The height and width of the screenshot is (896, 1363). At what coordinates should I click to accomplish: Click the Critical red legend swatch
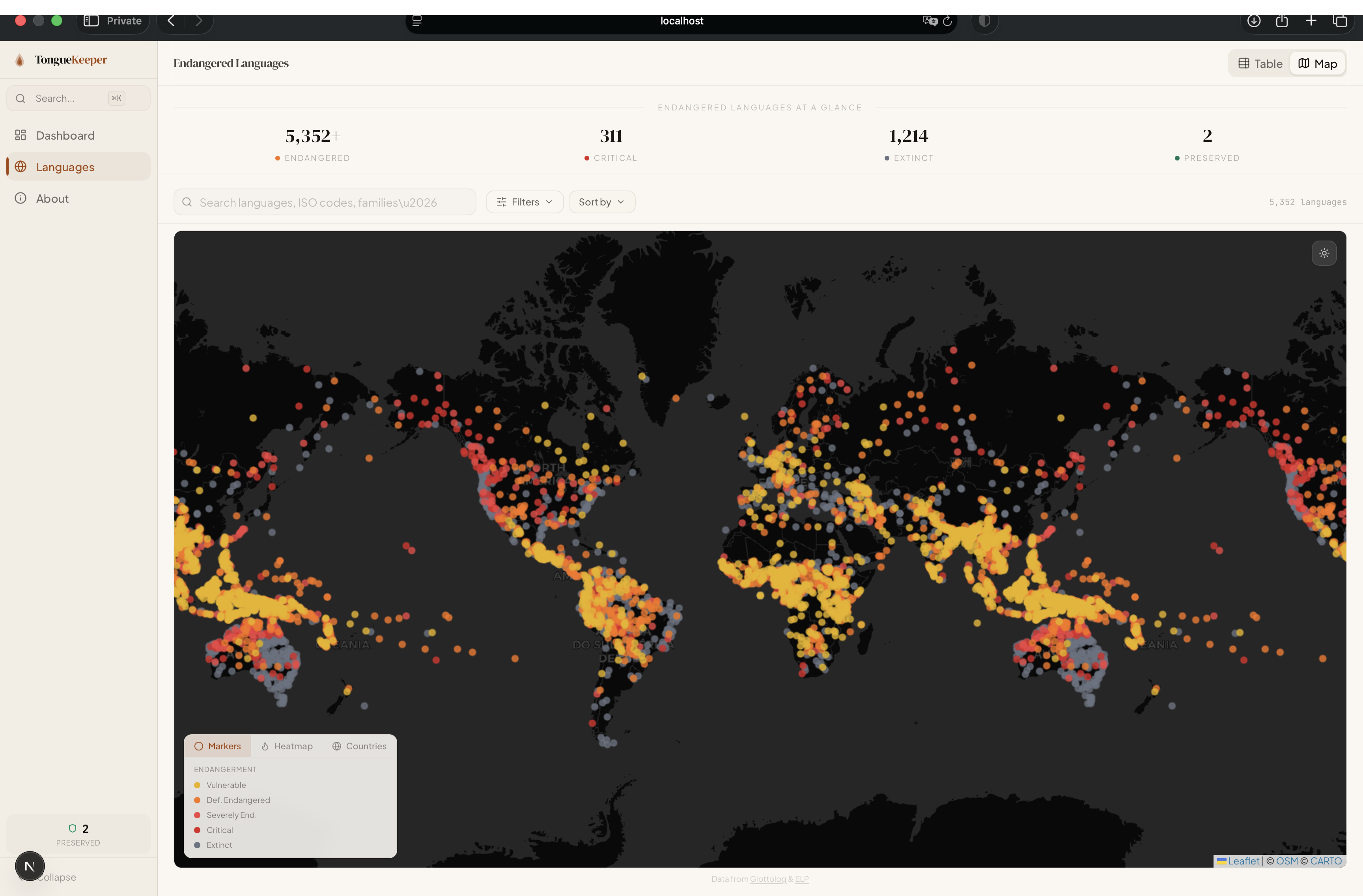coord(197,830)
